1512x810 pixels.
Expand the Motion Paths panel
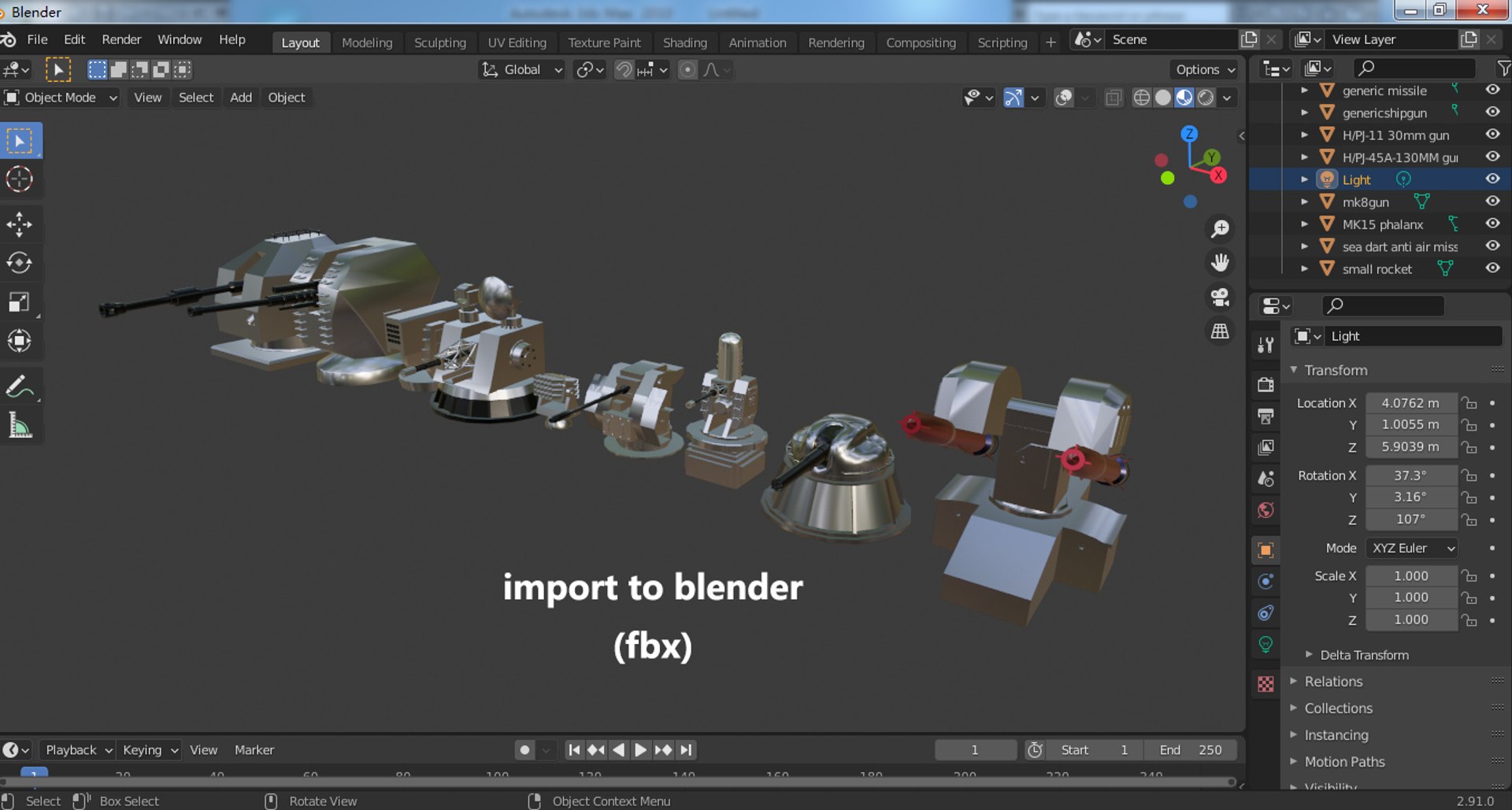[x=1344, y=762]
